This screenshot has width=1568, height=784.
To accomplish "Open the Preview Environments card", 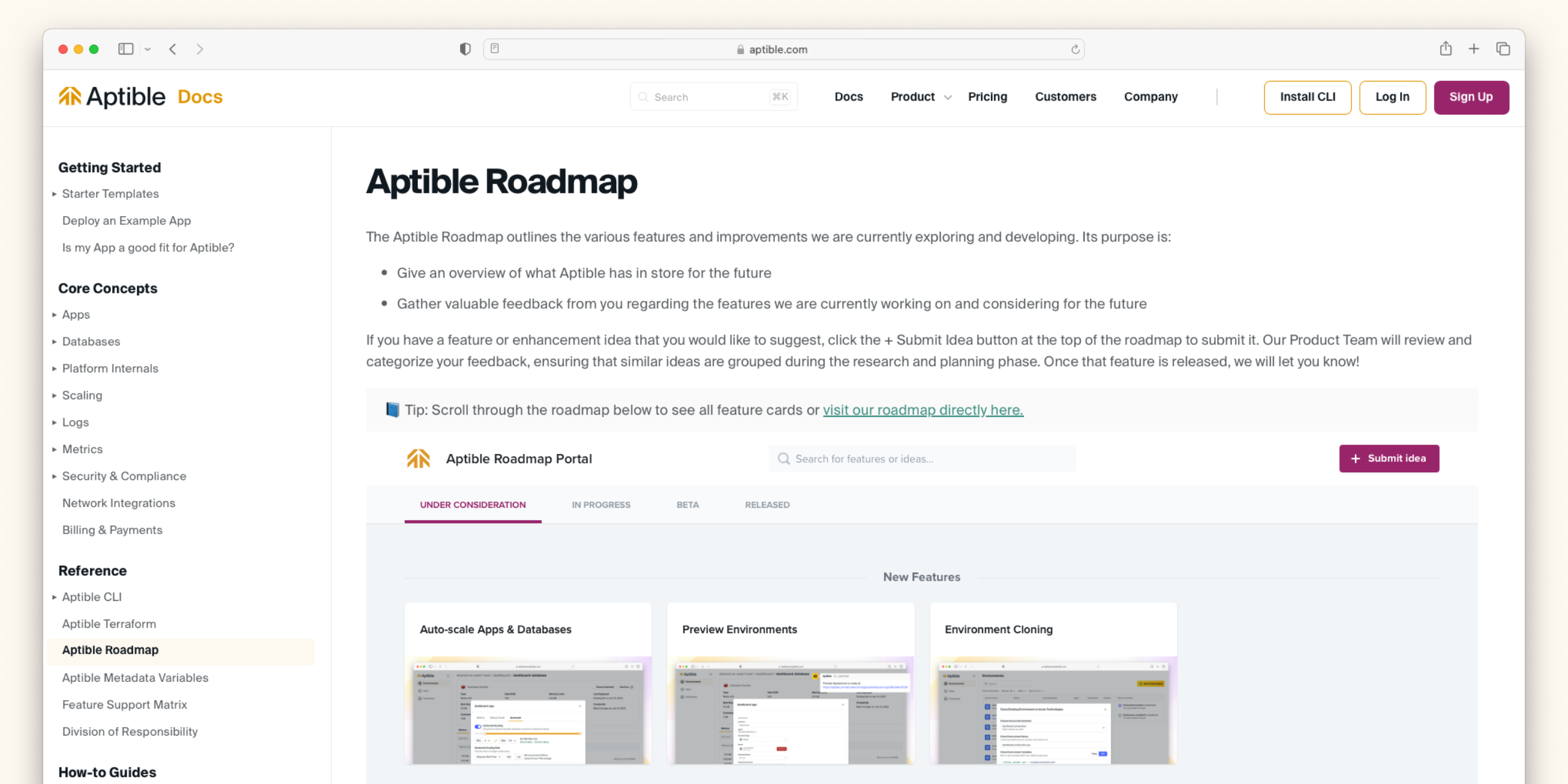I will (790, 684).
